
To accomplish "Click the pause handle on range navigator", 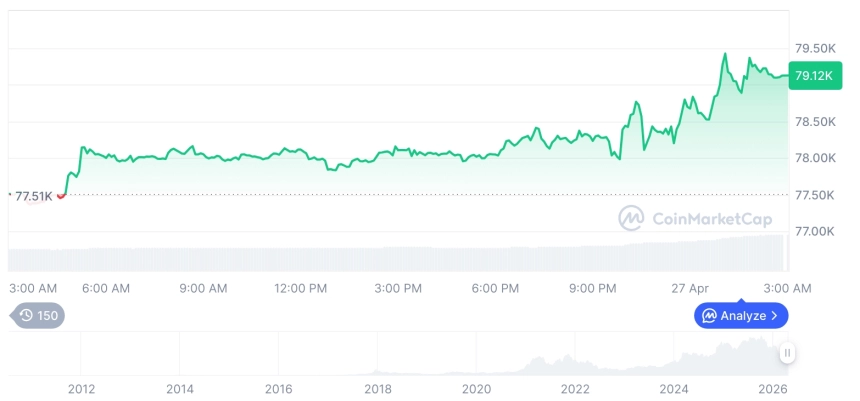I will (788, 353).
